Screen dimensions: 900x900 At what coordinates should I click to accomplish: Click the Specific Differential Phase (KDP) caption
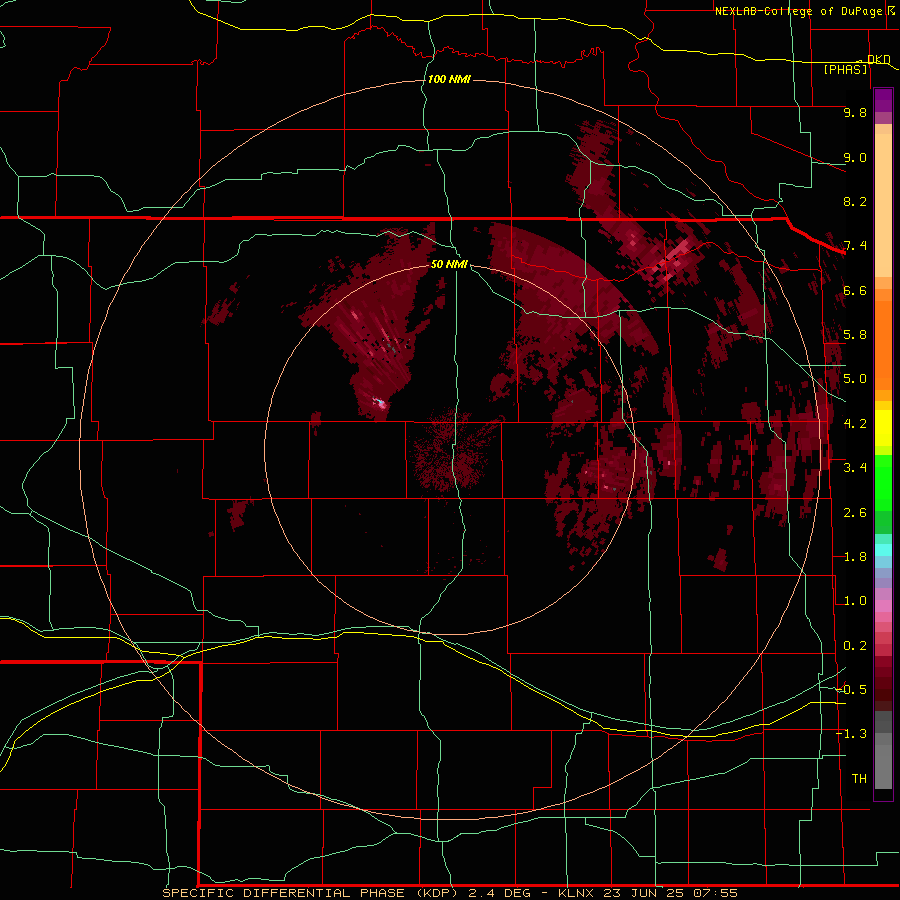pos(310,893)
